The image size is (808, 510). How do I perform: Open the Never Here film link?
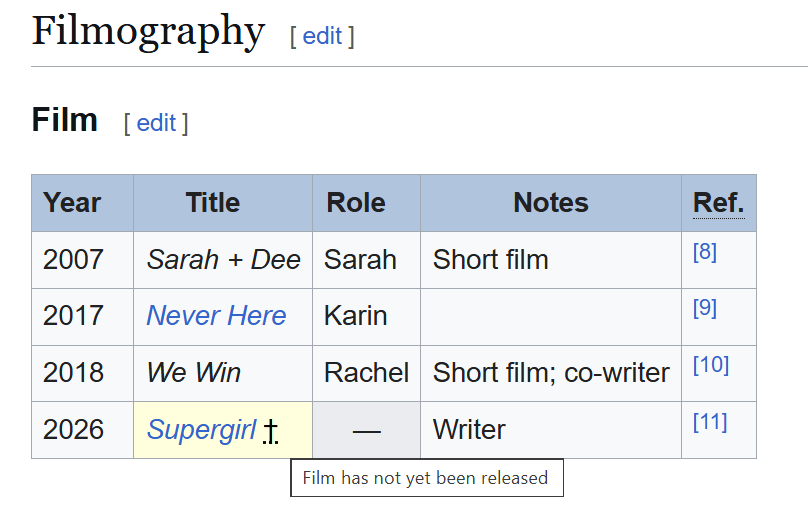(x=216, y=316)
